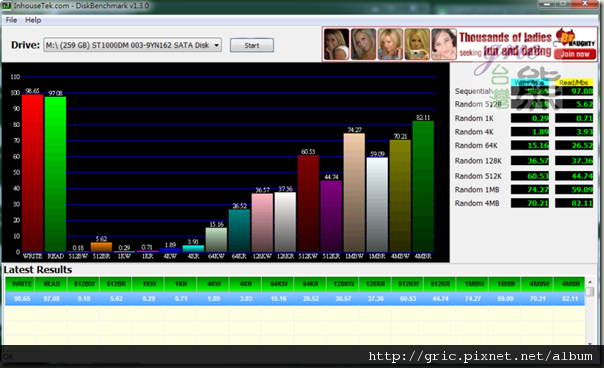Click scroll up arrow of results table
Screen dimensions: 604x368
(x=590, y=282)
